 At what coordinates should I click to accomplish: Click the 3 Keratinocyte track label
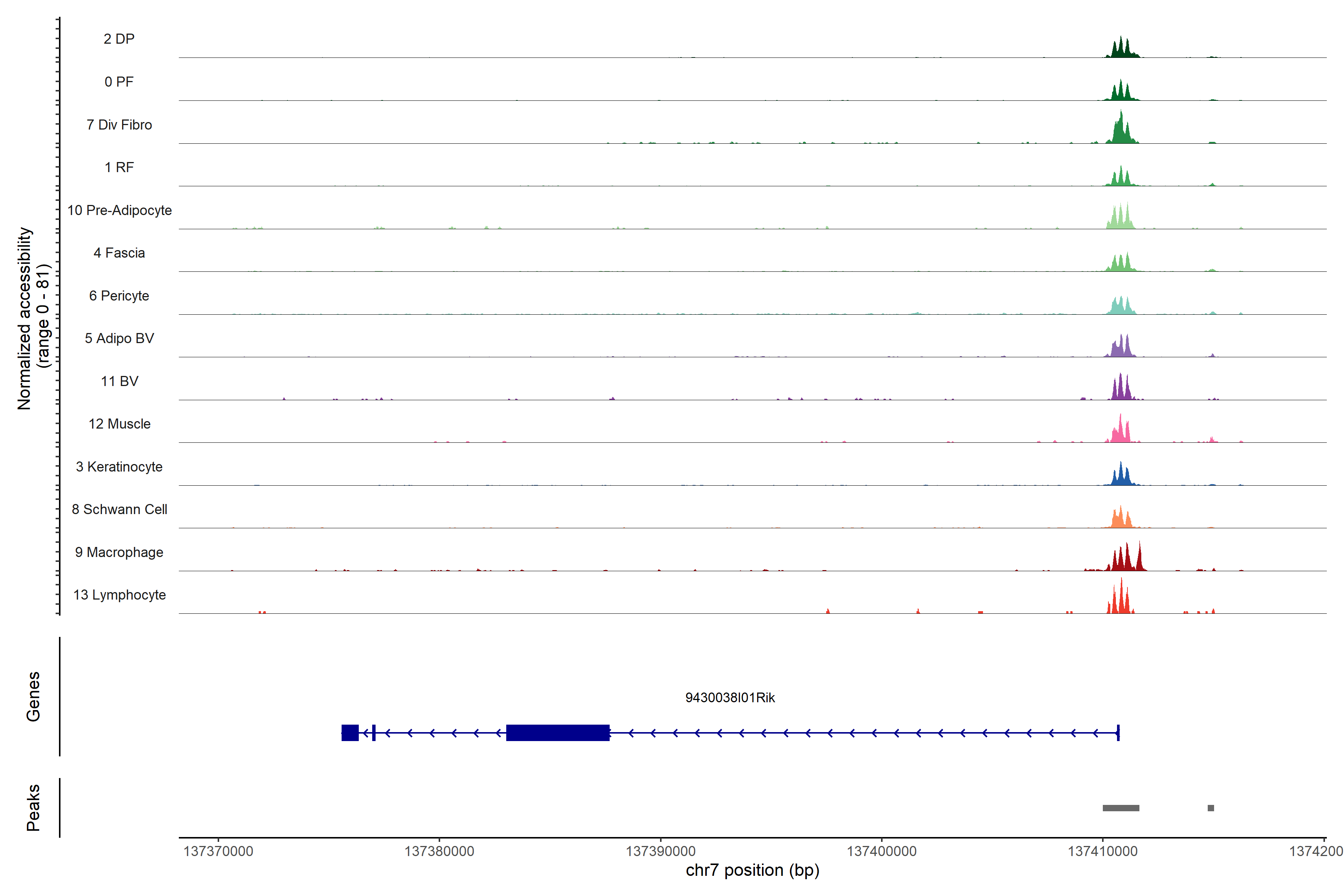pos(119,467)
